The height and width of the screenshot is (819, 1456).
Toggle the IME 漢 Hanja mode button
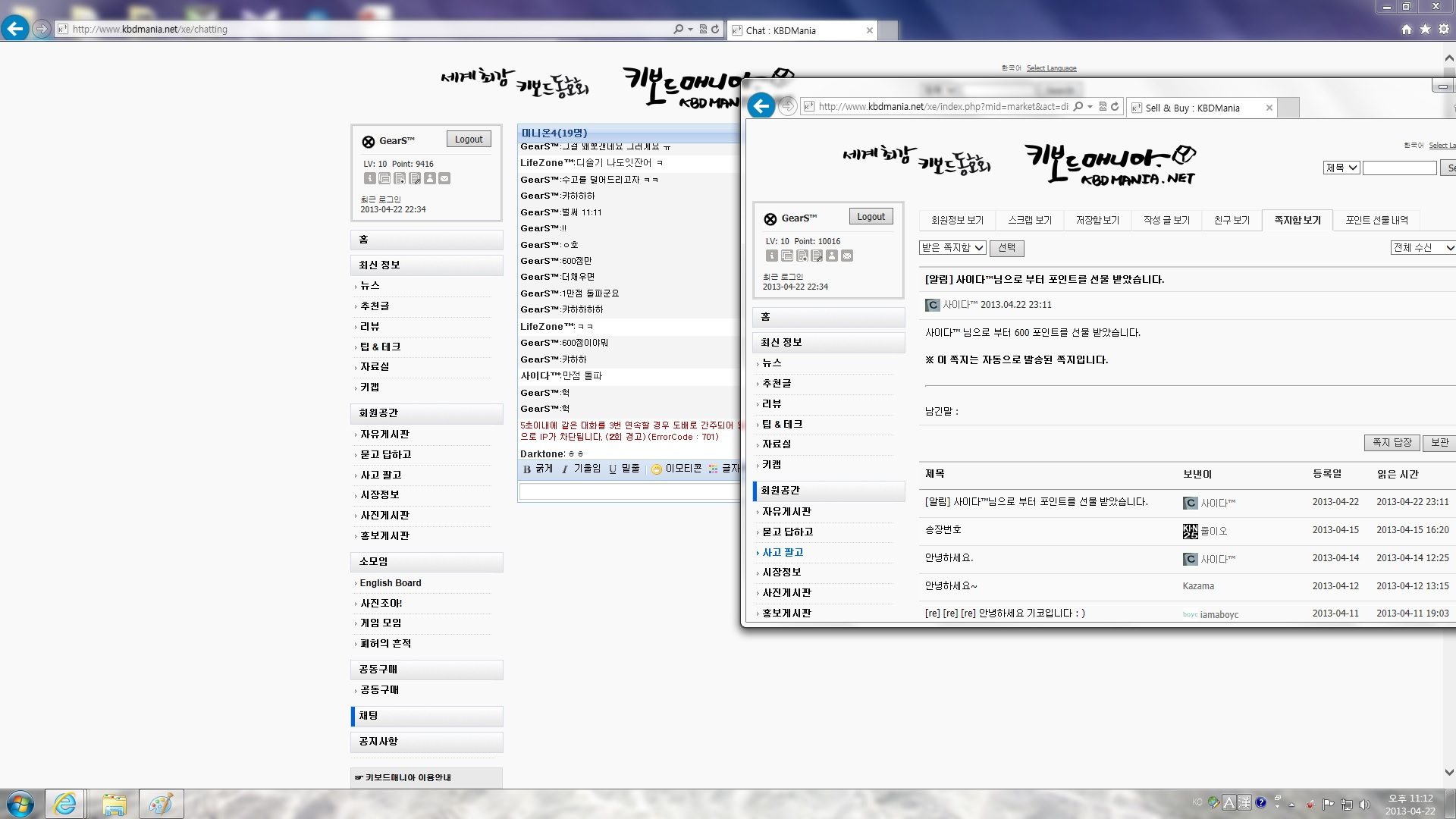[x=1244, y=802]
